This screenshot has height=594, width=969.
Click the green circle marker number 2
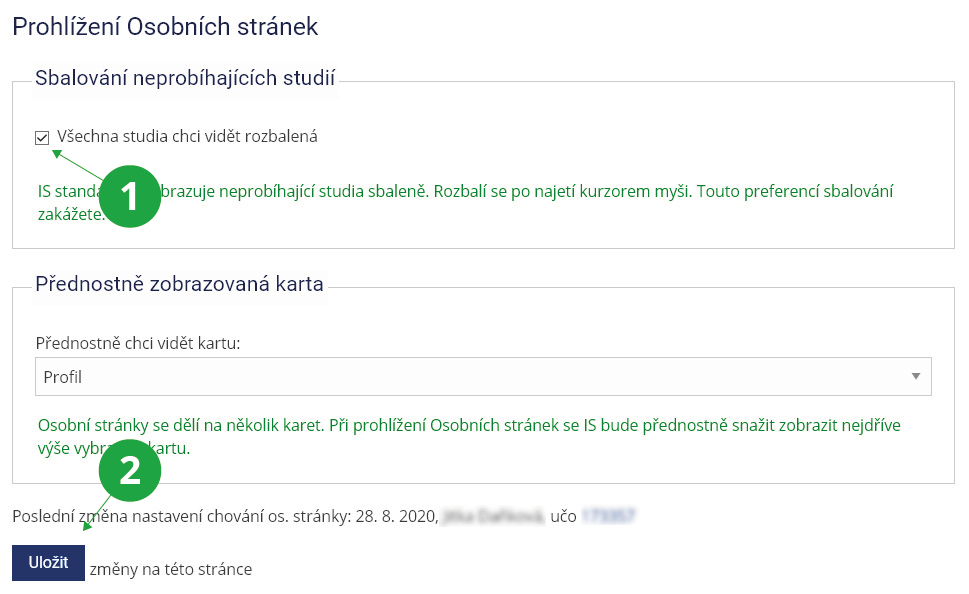pos(130,471)
